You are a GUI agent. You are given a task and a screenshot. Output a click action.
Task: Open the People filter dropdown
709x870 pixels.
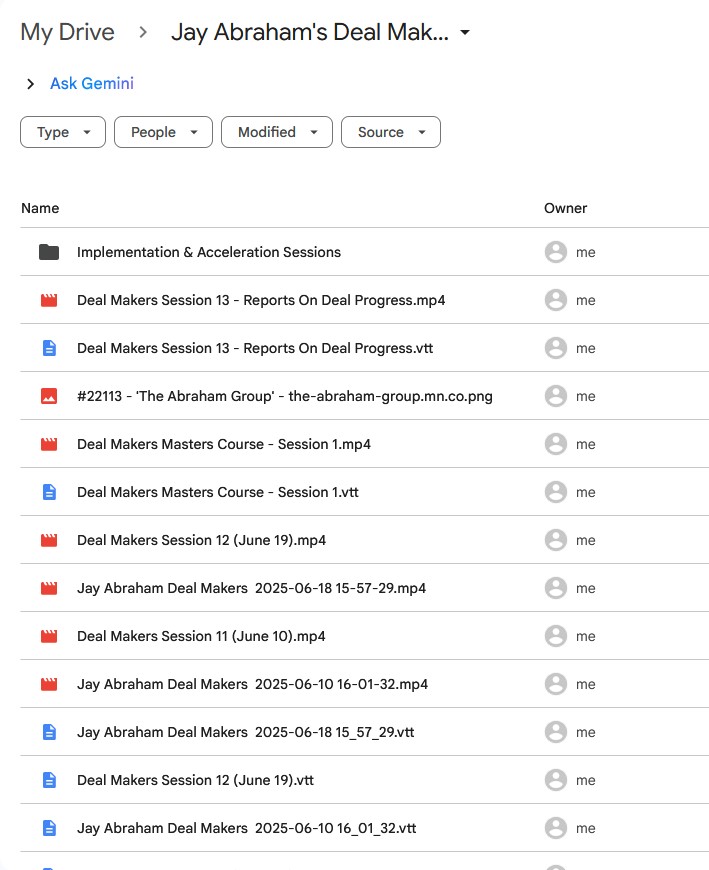163,132
